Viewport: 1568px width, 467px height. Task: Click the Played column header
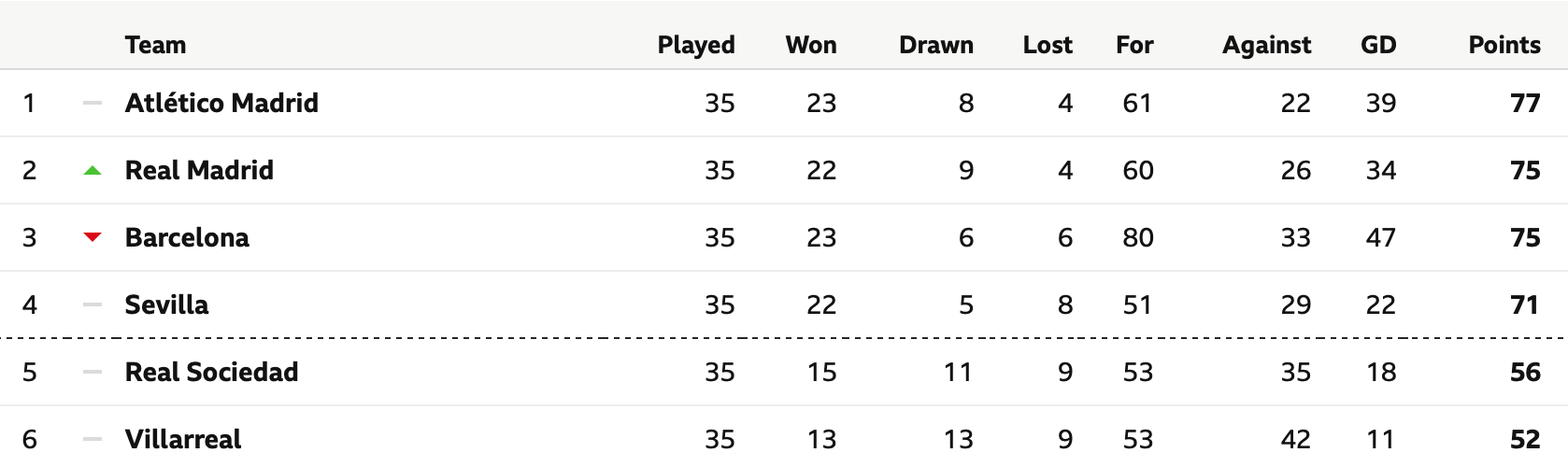tap(696, 45)
